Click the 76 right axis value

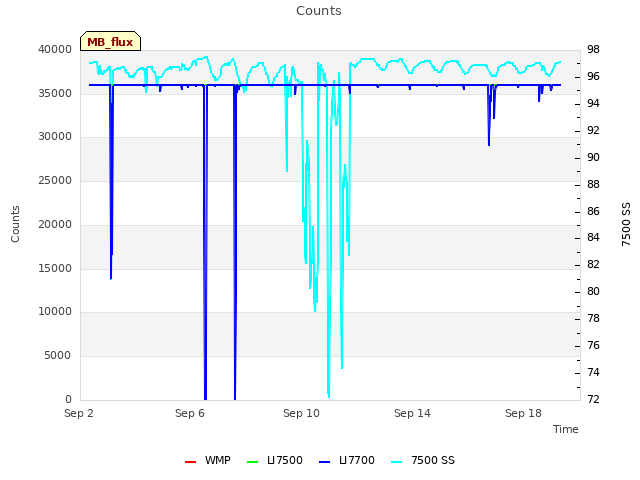[x=593, y=345]
